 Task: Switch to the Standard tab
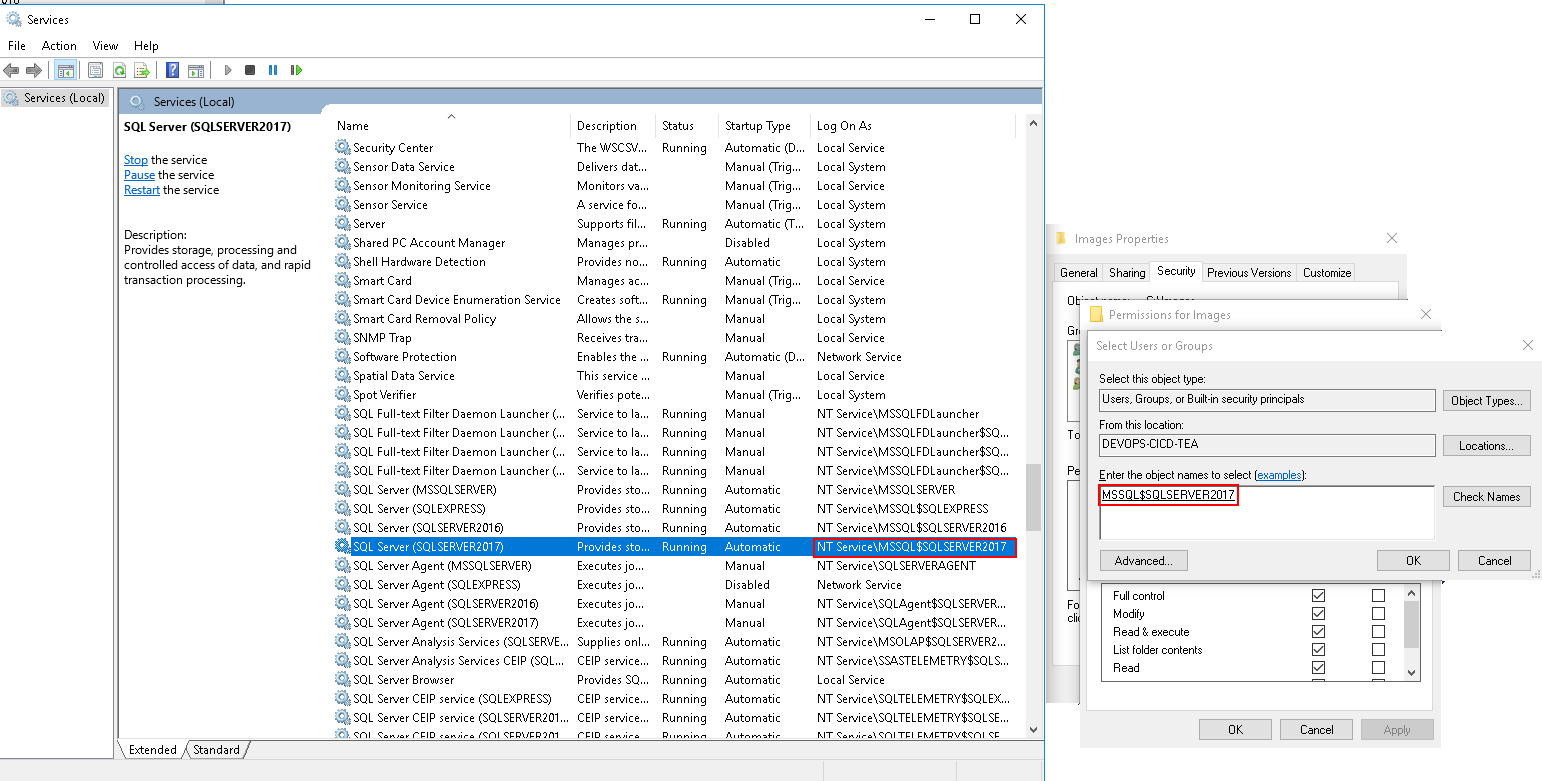(216, 750)
